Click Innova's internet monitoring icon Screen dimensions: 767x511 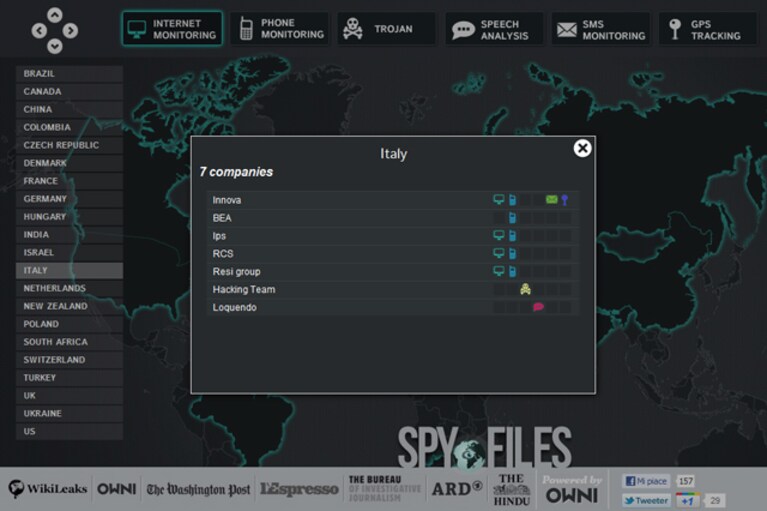click(x=498, y=200)
